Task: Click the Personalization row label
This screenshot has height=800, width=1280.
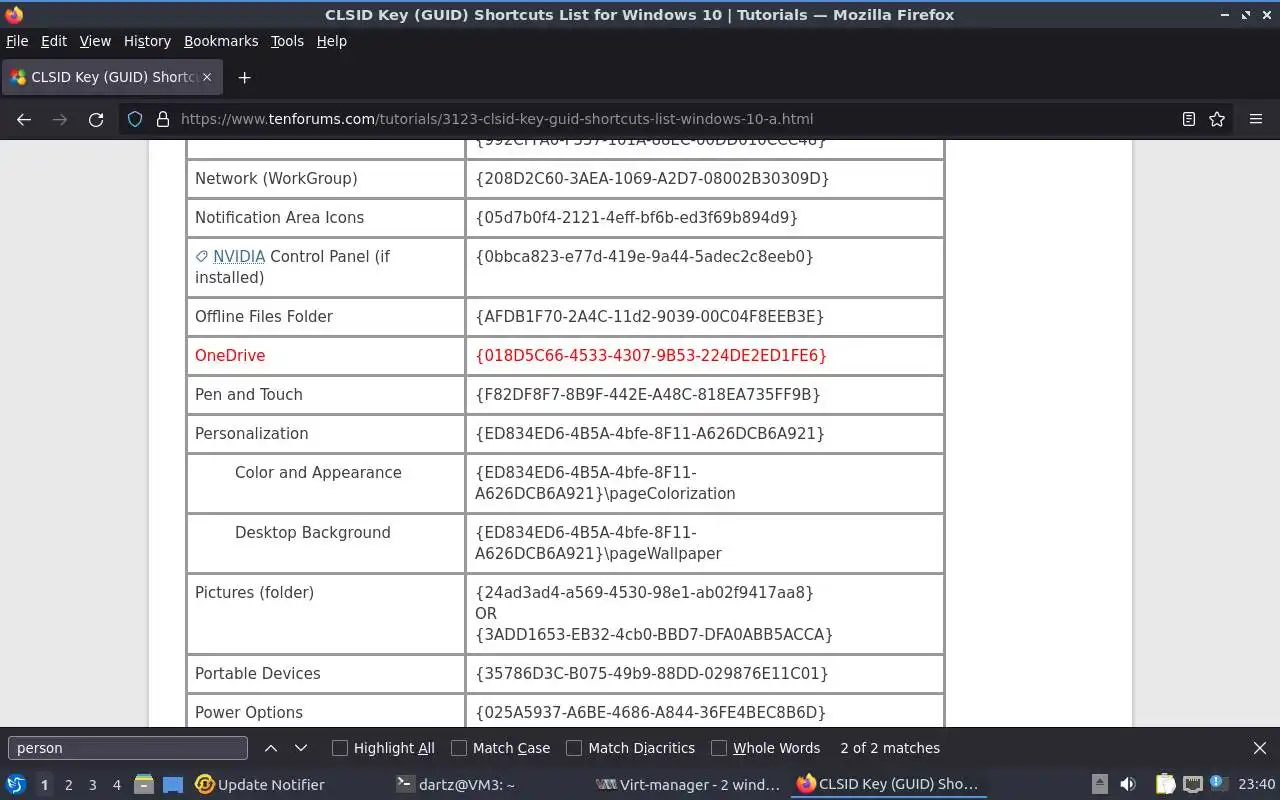Action: point(251,434)
